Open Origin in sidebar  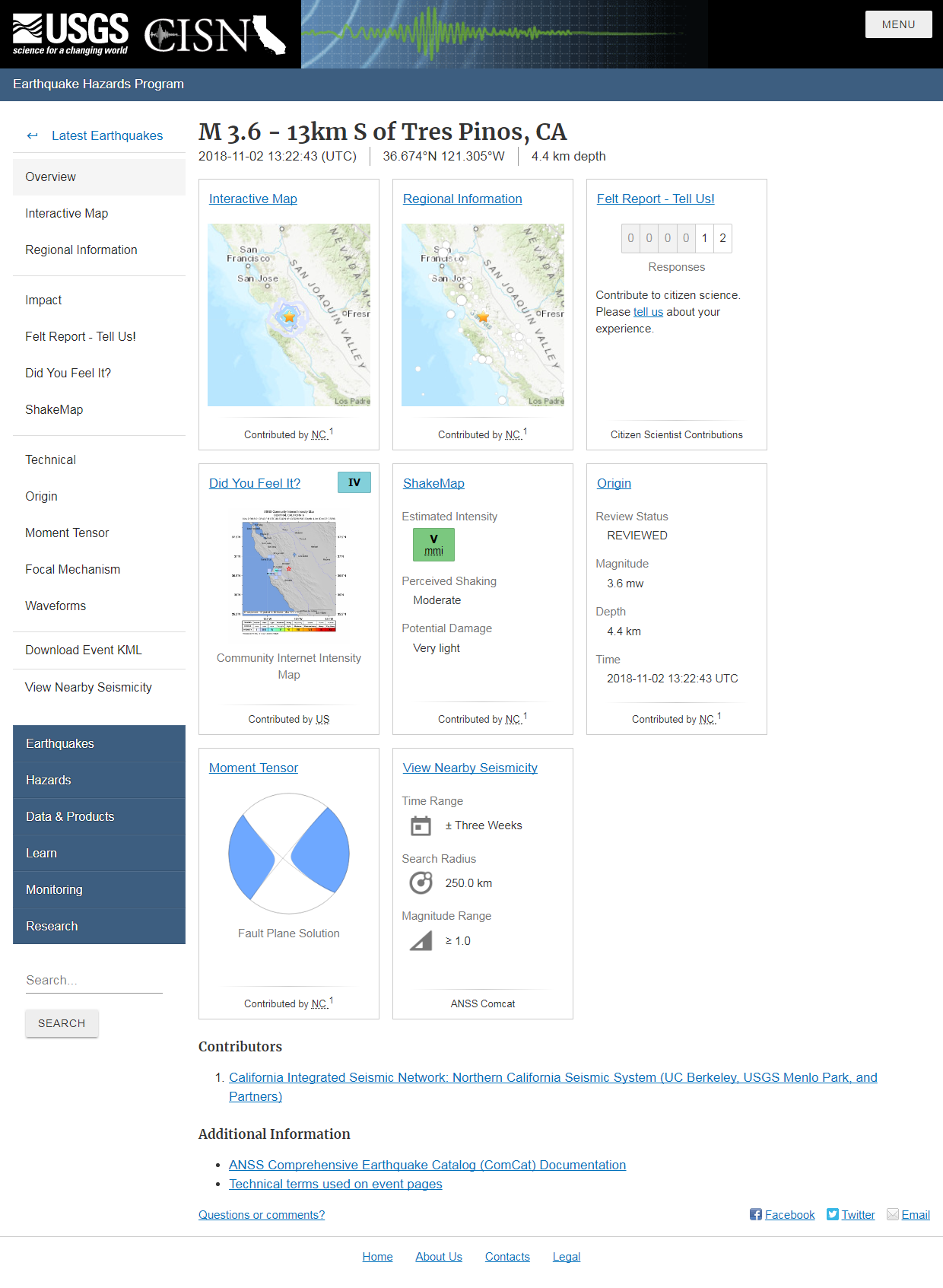pyautogui.click(x=99, y=496)
